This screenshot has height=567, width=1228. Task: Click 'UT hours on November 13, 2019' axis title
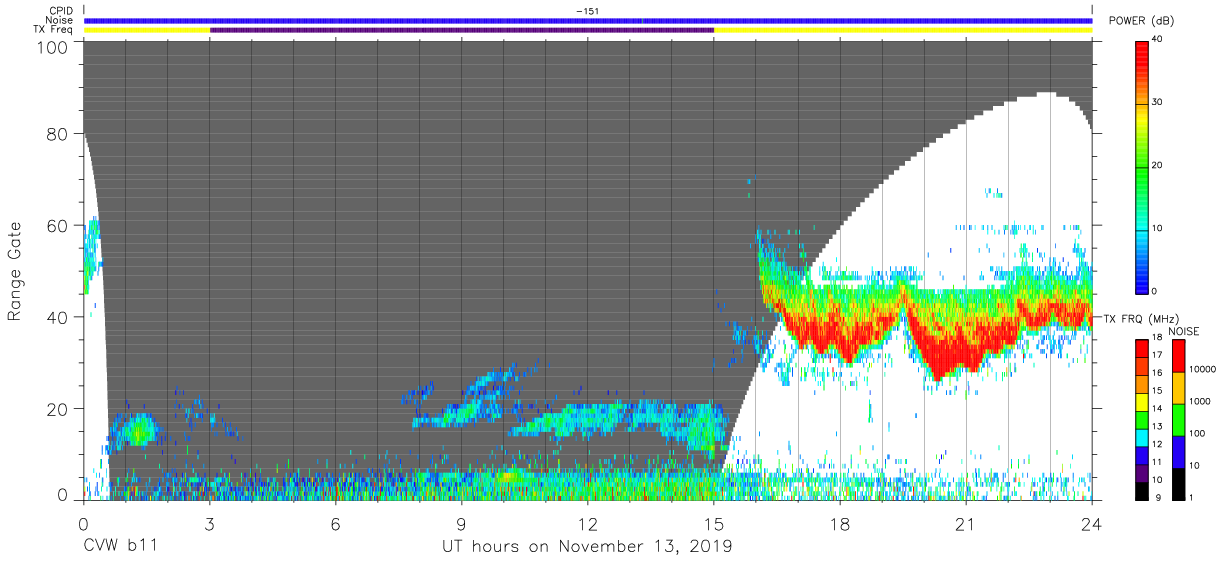[588, 547]
